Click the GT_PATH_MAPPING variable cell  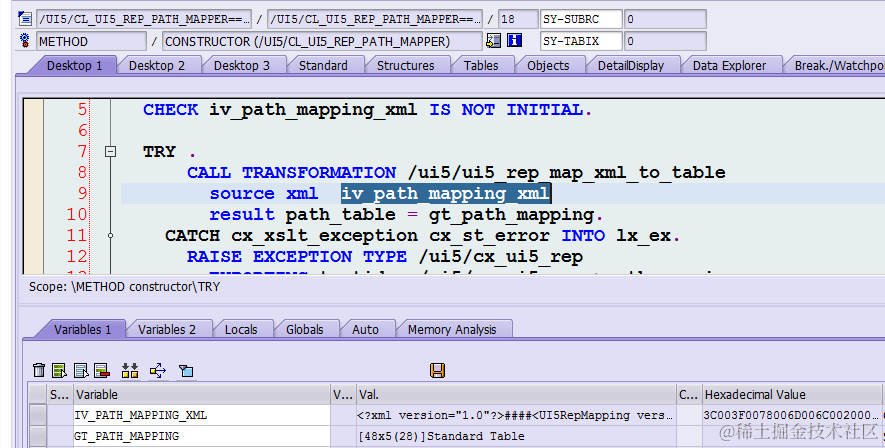point(201,436)
